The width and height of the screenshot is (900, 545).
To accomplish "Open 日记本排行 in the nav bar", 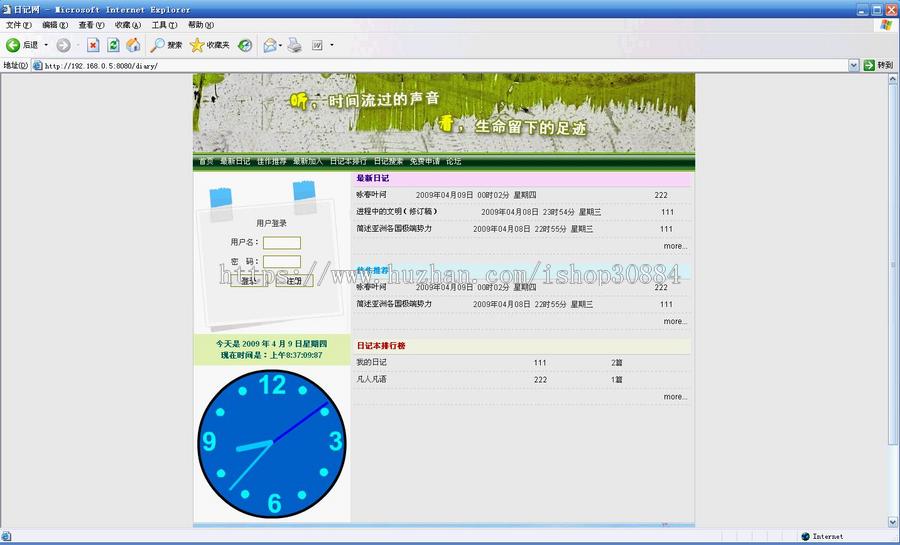I will [x=348, y=161].
